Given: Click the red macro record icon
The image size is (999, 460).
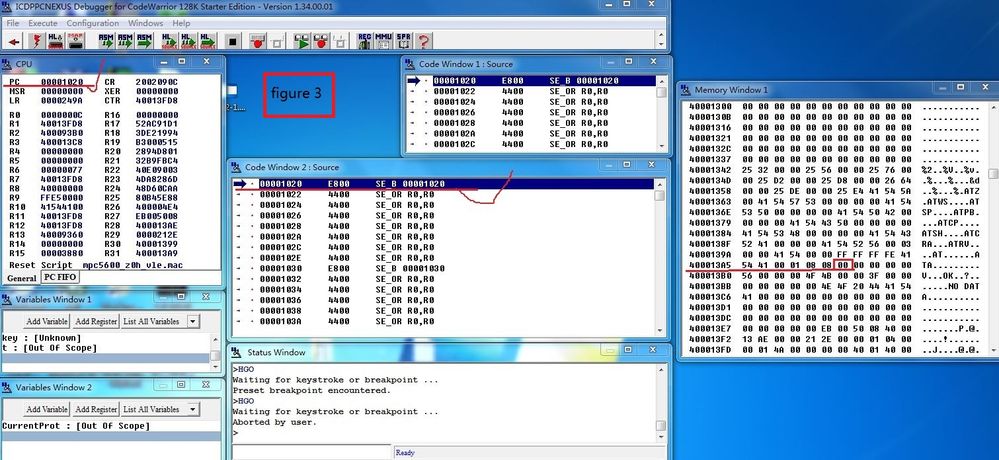Looking at the screenshot, I should tap(320, 41).
